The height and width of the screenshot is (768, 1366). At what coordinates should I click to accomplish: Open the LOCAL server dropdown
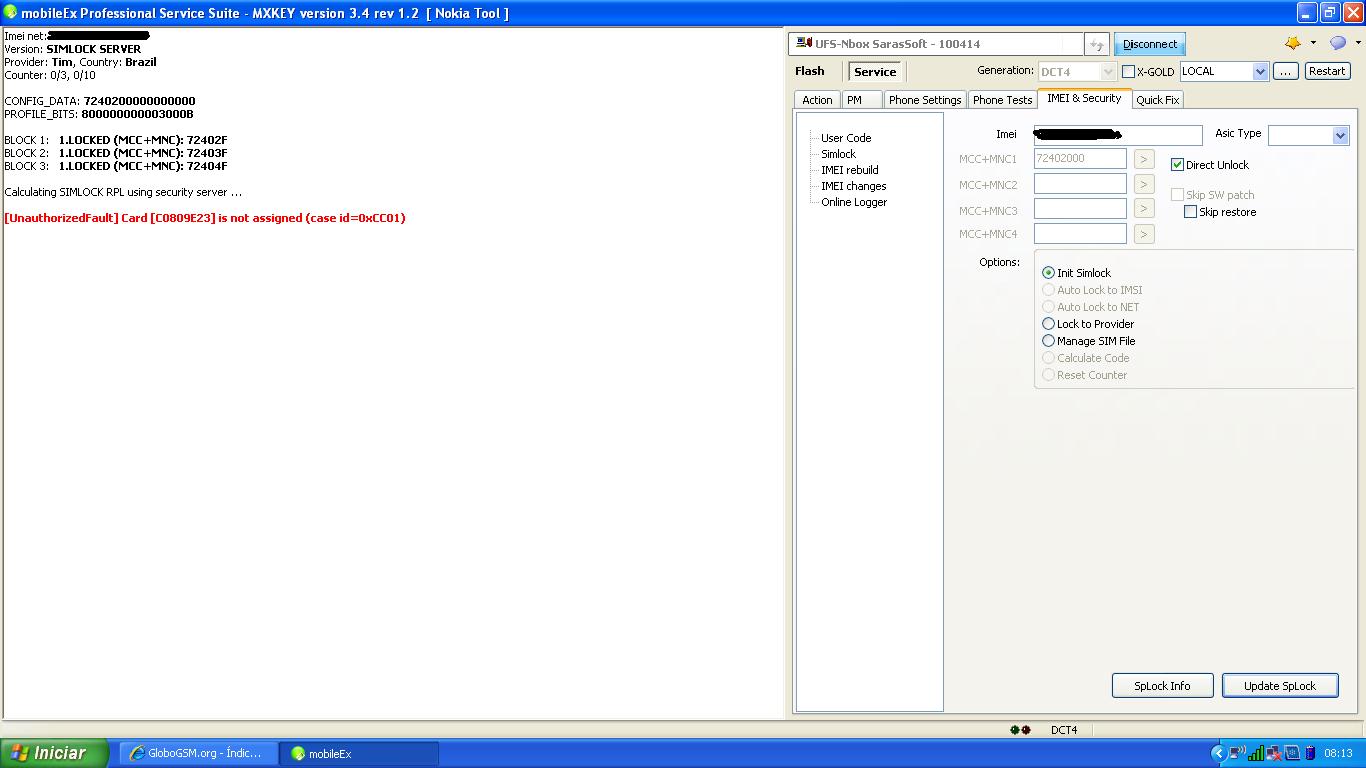(x=1260, y=72)
